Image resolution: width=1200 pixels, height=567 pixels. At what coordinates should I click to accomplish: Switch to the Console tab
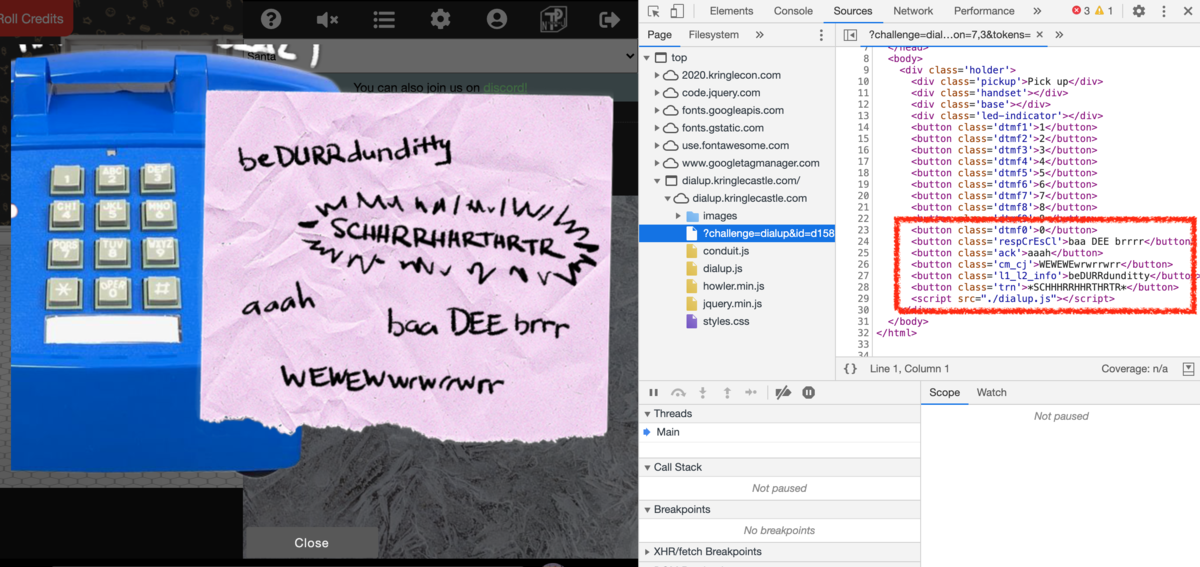[793, 11]
